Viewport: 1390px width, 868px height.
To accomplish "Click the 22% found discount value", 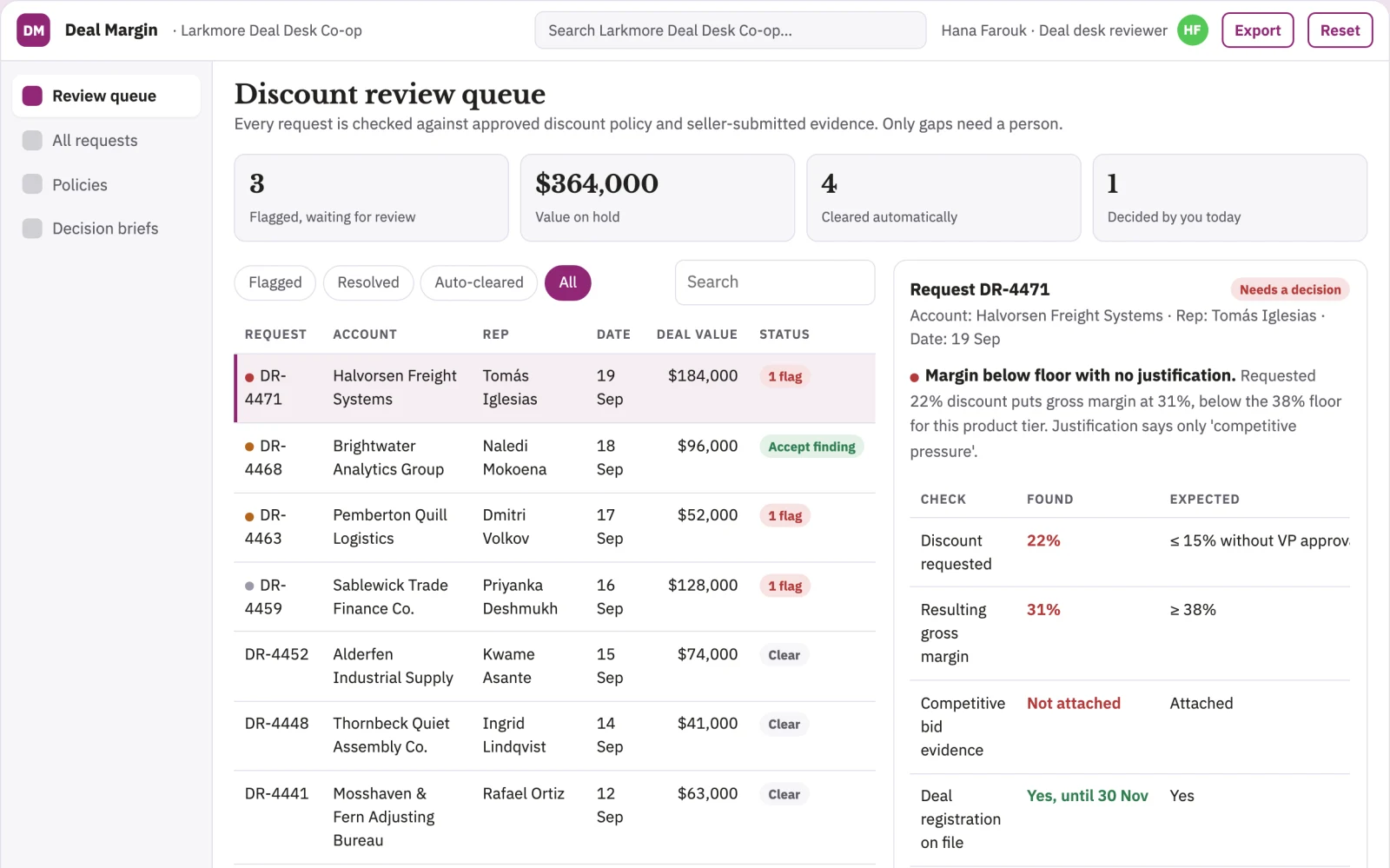I will click(x=1043, y=540).
